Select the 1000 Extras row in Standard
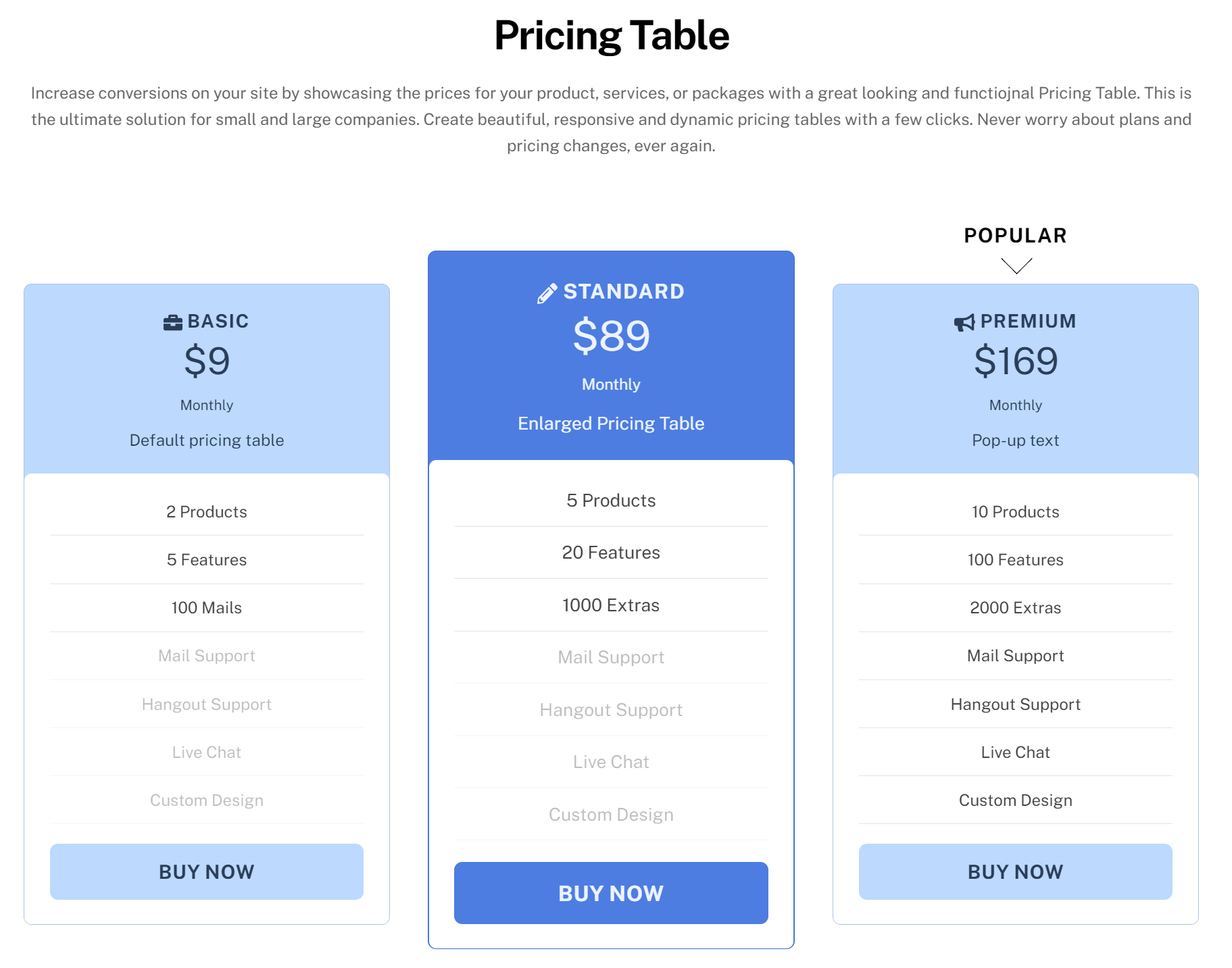Screen dimensions: 1232x968 coord(611,605)
